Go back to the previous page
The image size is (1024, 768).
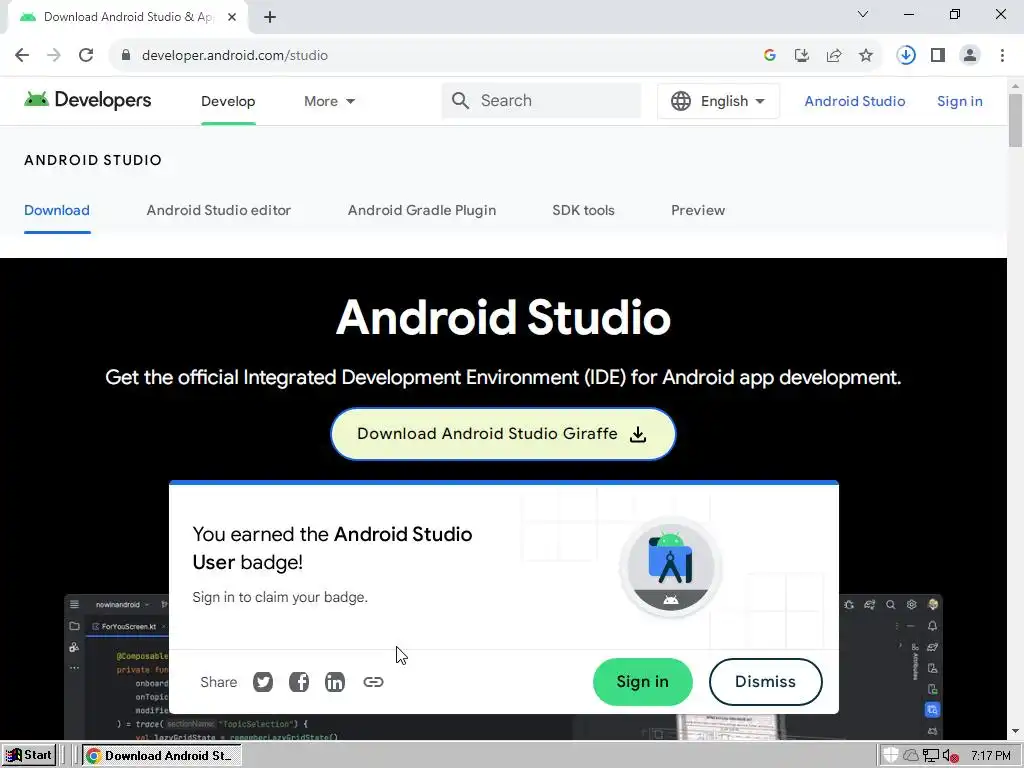(x=22, y=56)
